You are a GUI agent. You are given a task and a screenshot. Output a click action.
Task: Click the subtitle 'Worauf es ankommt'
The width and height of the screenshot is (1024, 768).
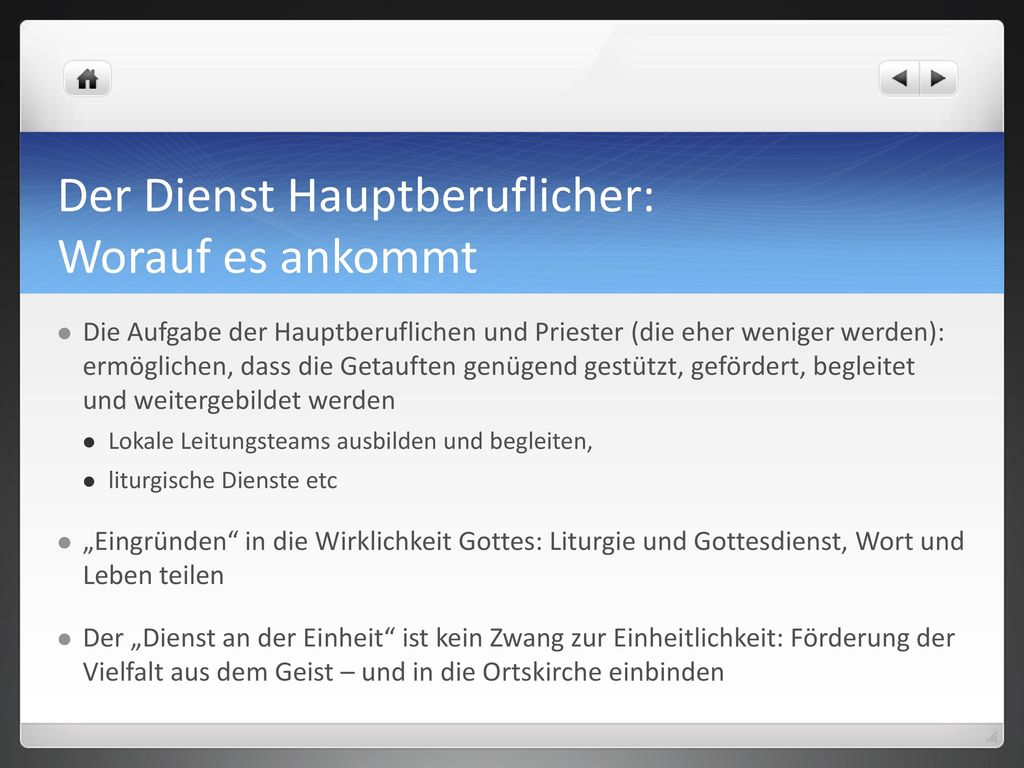click(268, 256)
